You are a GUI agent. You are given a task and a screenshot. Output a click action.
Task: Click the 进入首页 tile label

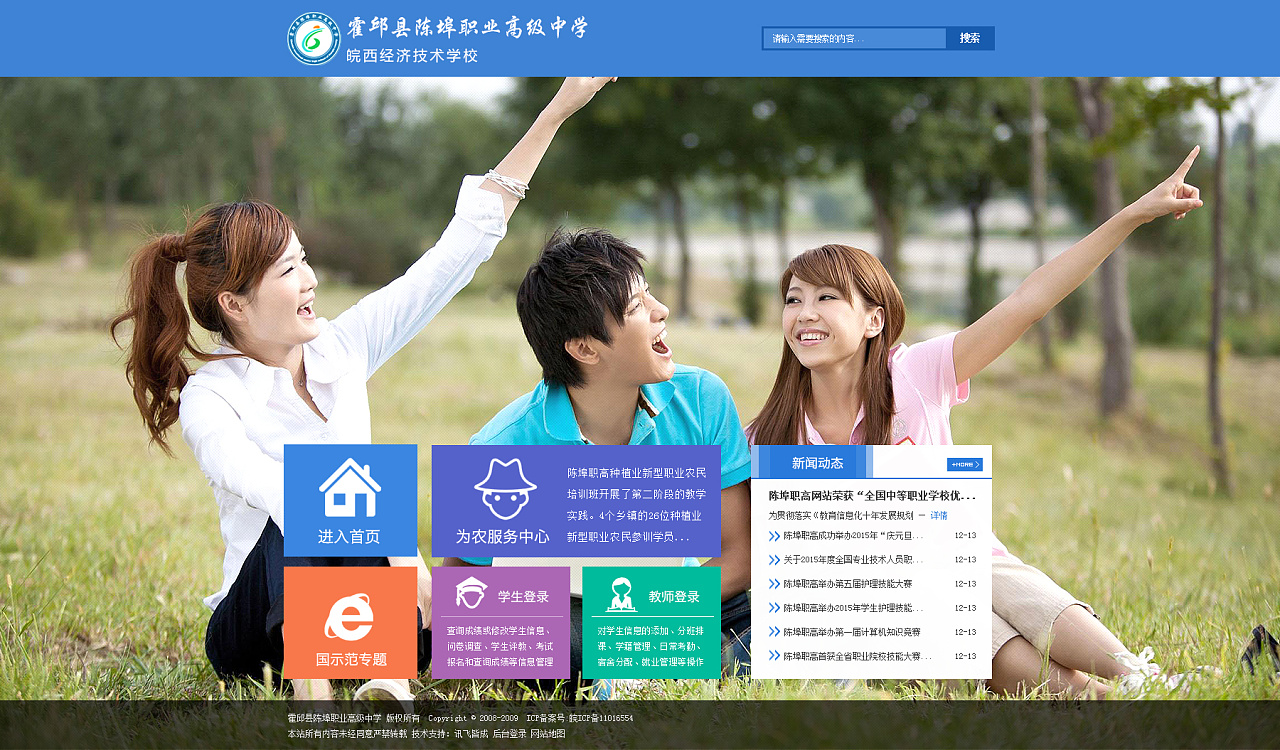[x=349, y=537]
